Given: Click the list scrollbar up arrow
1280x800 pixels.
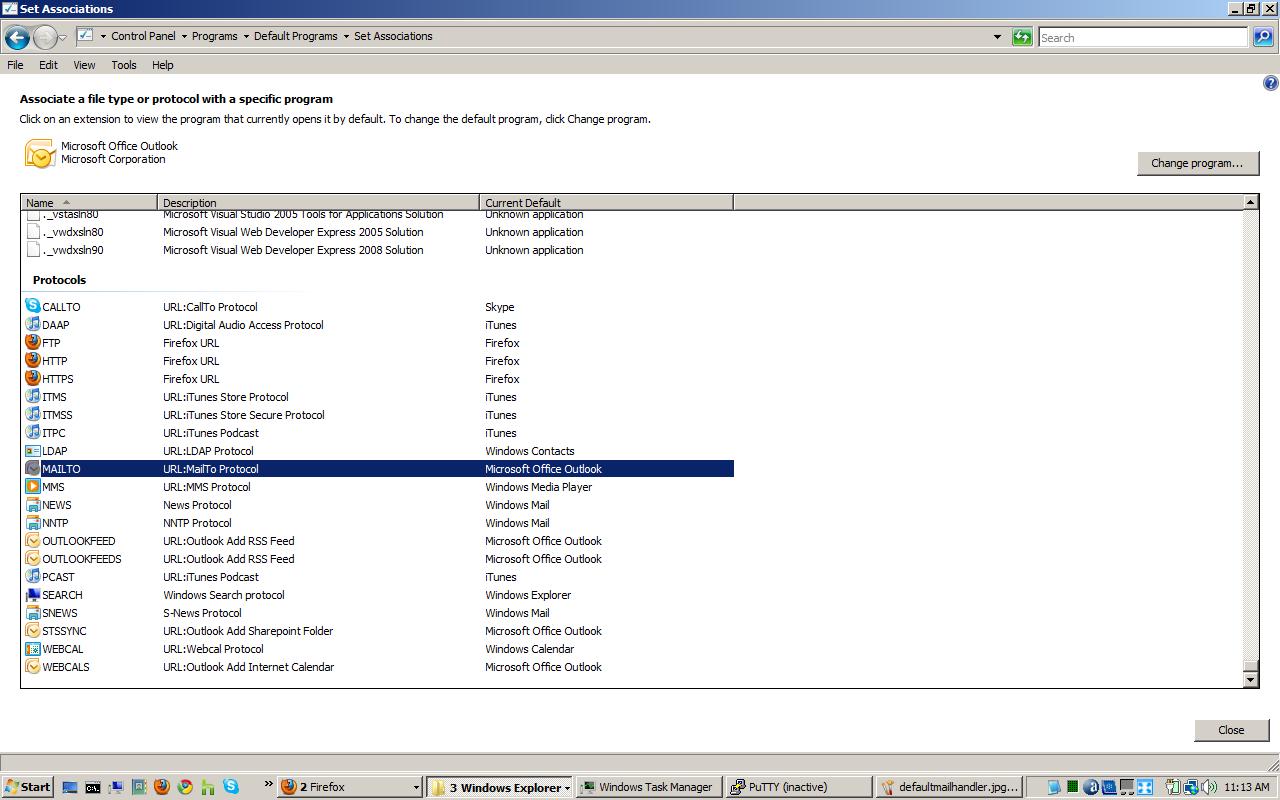Looking at the screenshot, I should [1250, 202].
